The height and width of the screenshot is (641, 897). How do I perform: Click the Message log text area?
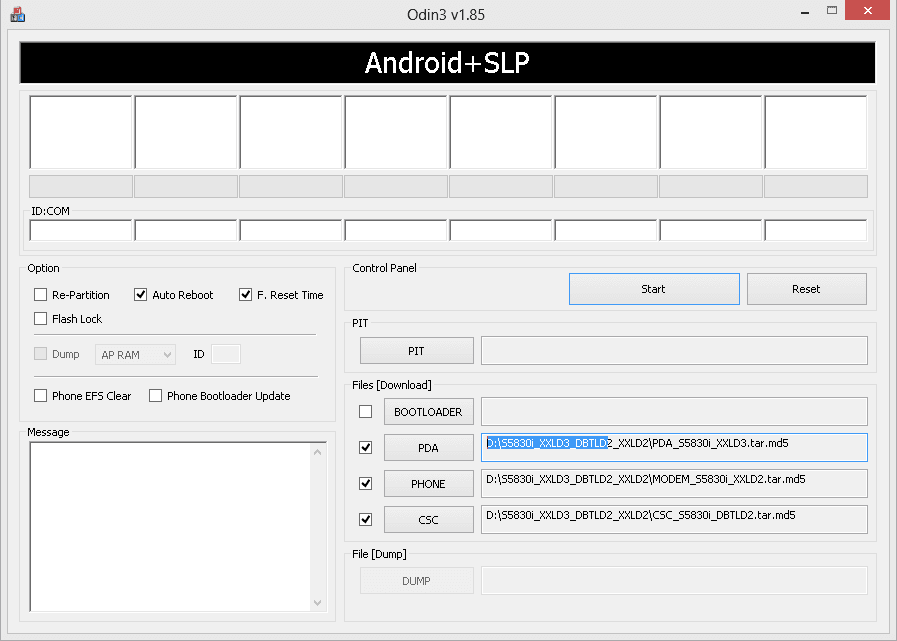tap(170, 527)
